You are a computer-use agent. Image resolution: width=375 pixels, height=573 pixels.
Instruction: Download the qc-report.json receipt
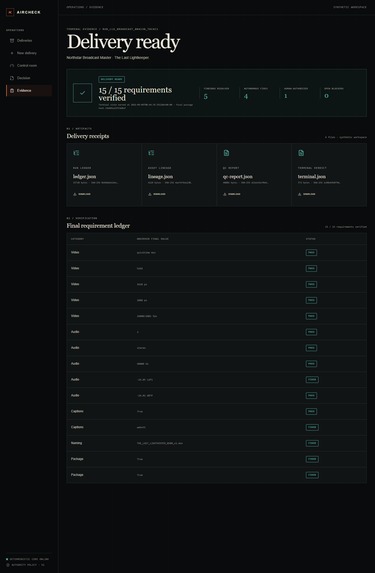pos(232,194)
